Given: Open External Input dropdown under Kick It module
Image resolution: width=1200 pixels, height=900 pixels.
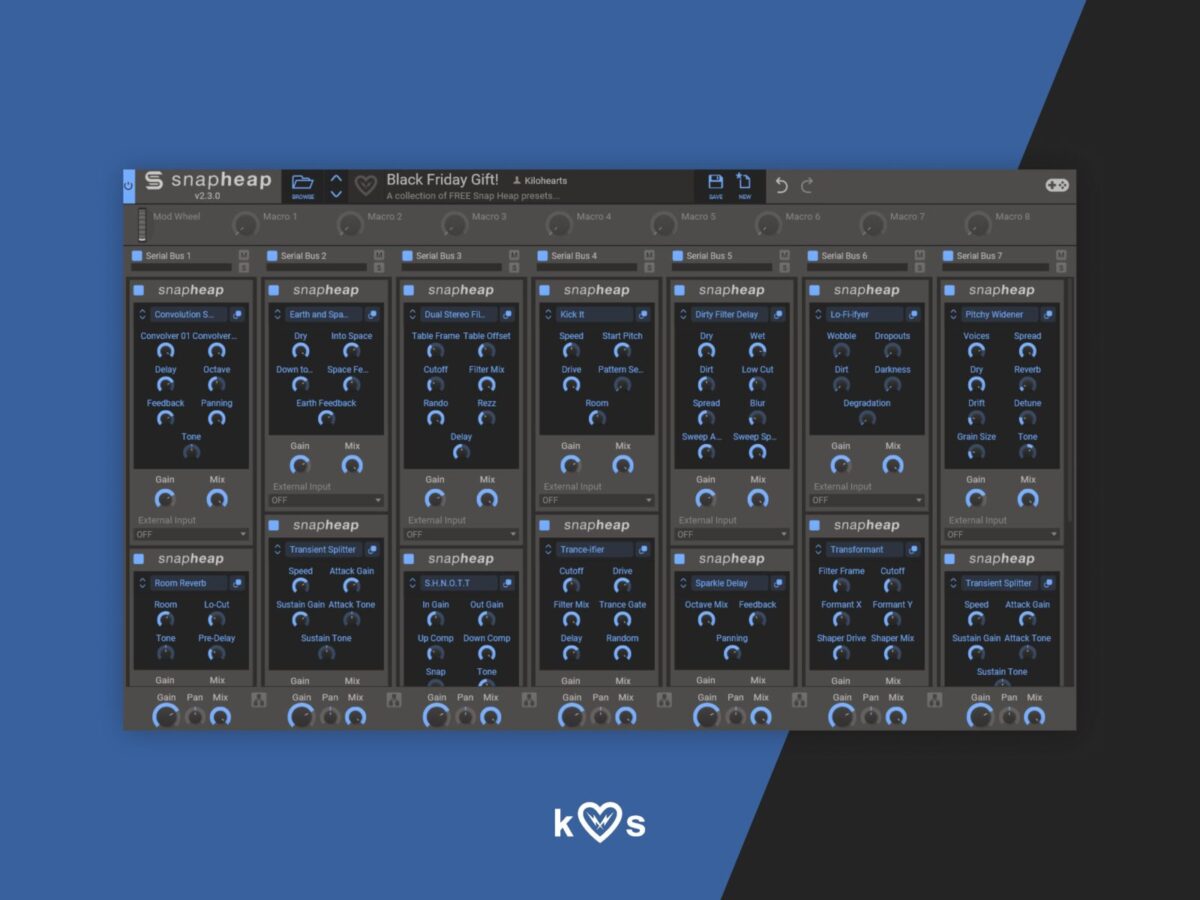Looking at the screenshot, I should tap(598, 500).
